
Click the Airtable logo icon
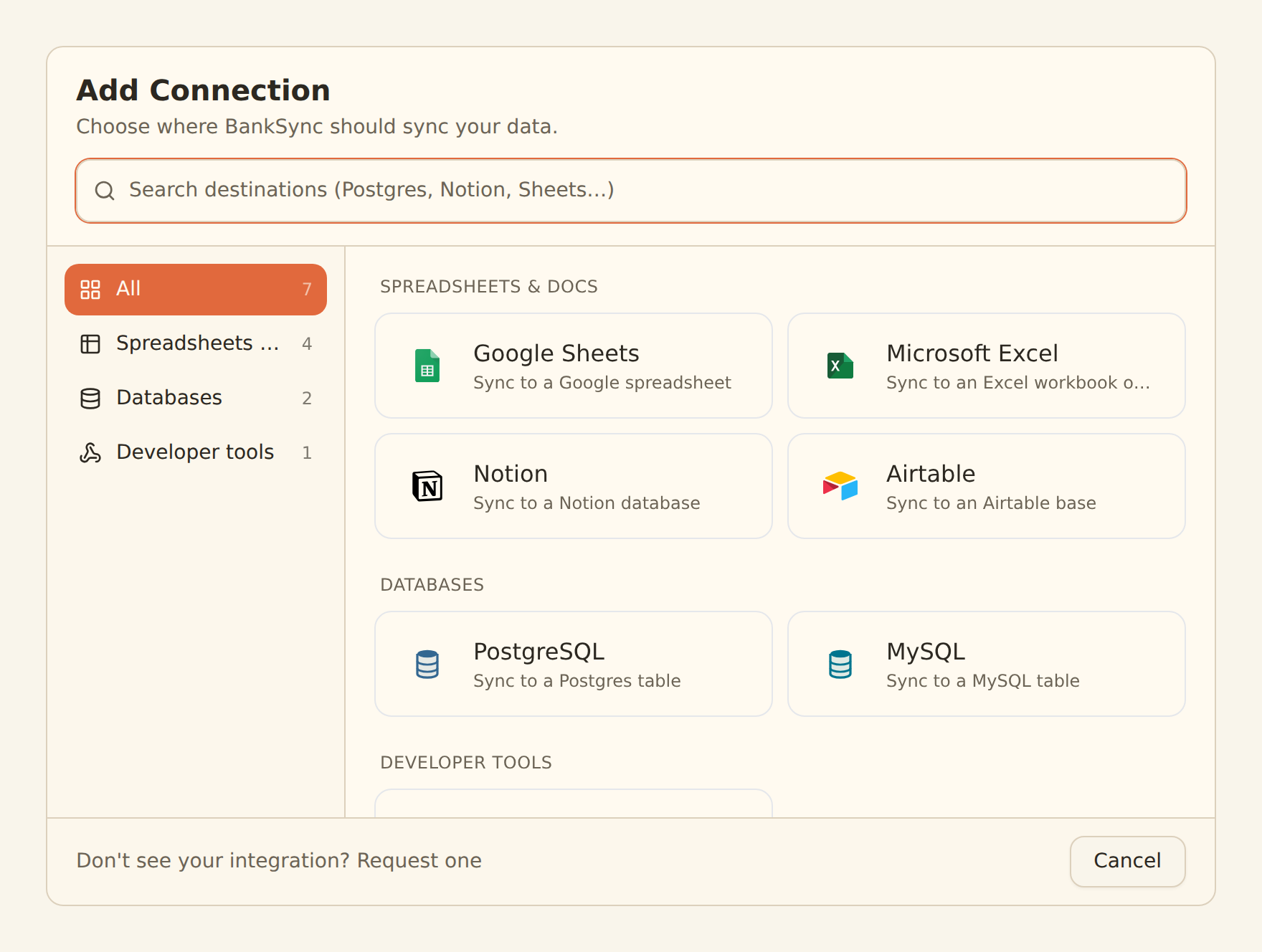[x=840, y=486]
